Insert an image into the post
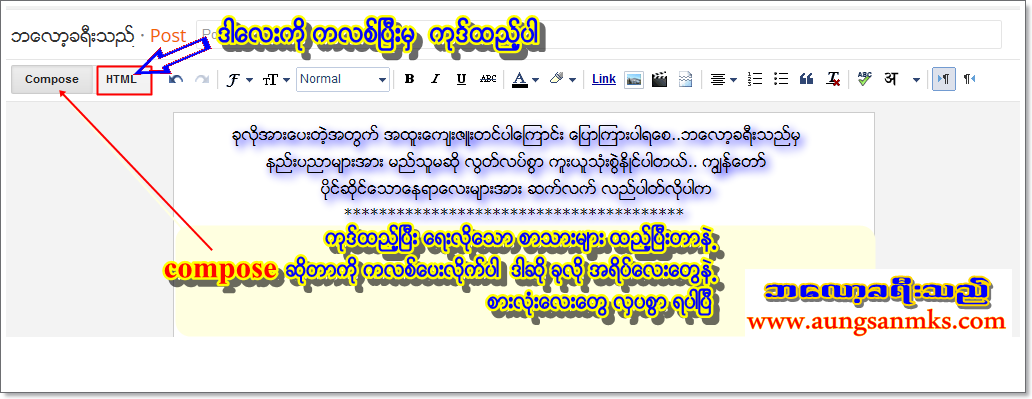 click(634, 80)
